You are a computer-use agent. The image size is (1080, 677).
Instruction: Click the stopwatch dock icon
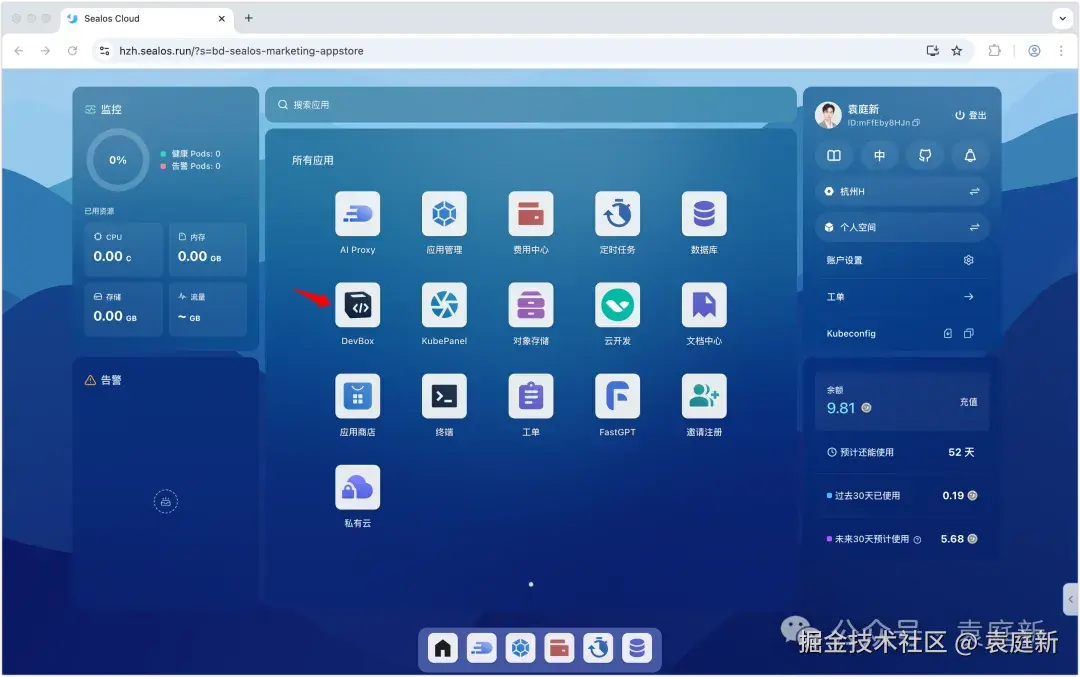tap(598, 648)
